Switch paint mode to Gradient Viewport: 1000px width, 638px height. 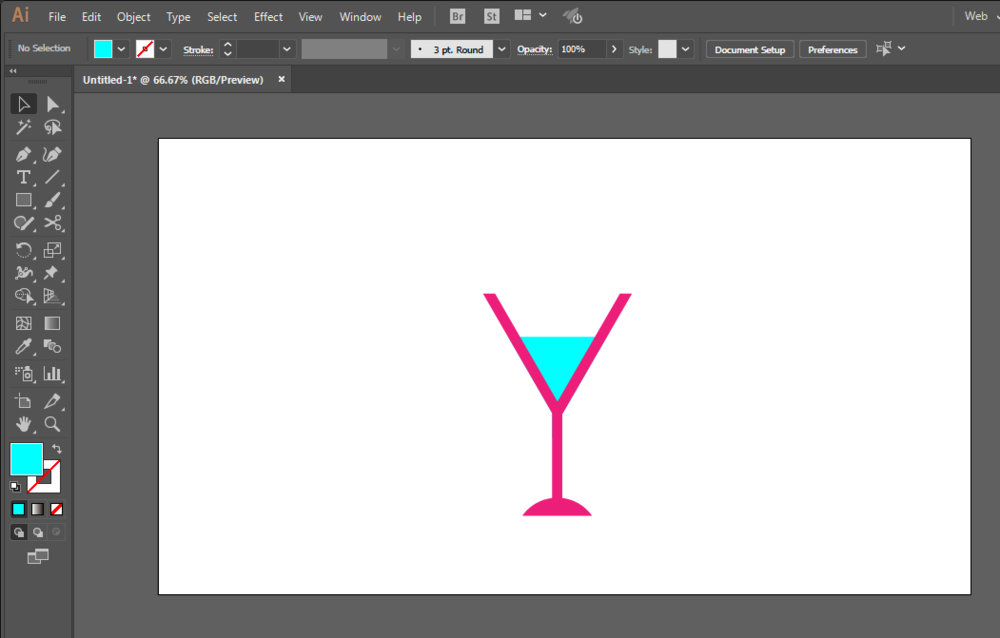(37, 509)
